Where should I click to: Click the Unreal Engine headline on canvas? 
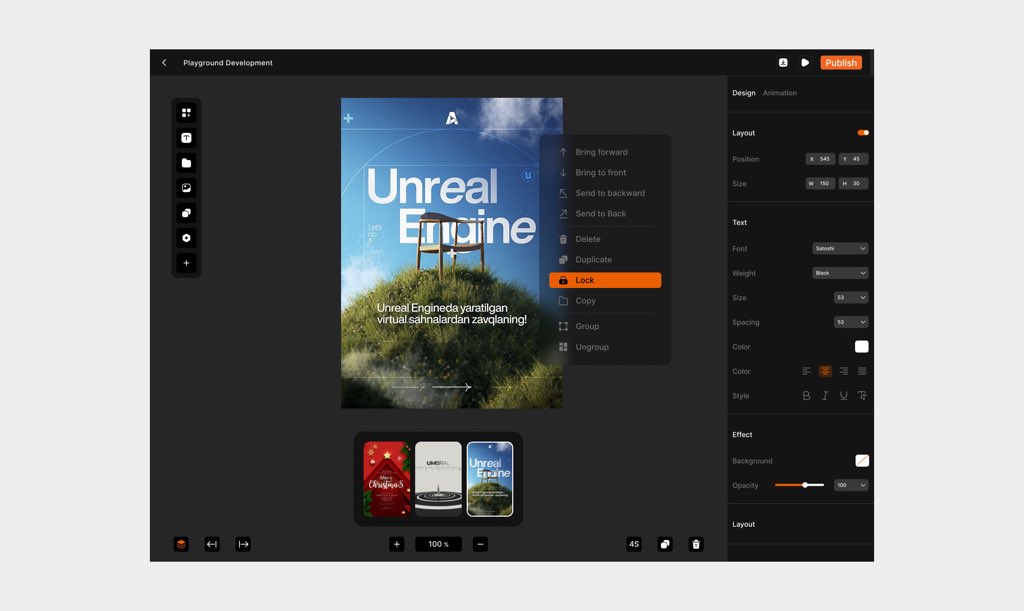451,206
